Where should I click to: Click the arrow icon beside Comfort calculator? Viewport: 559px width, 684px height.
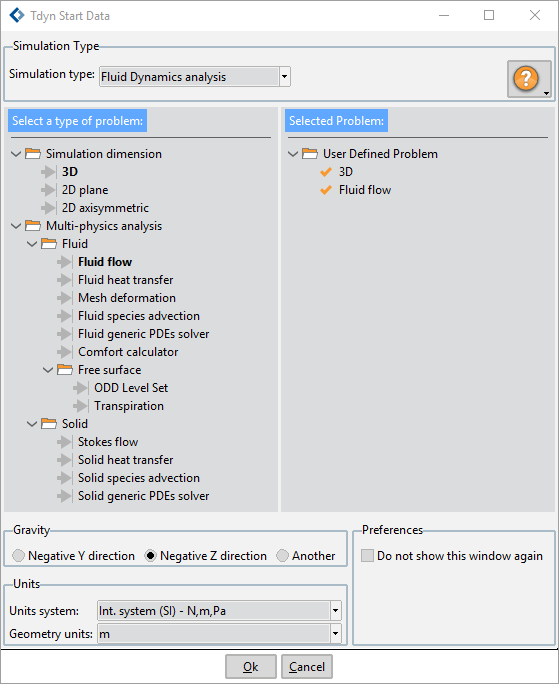(x=65, y=352)
